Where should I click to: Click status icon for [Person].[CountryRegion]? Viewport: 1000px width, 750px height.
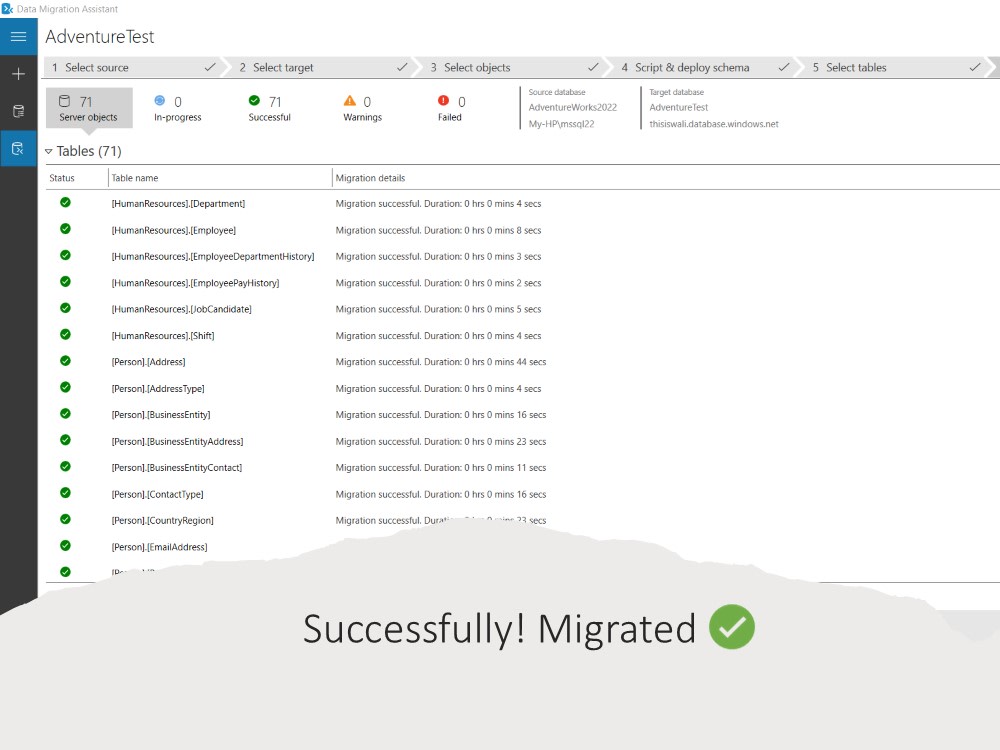65,520
